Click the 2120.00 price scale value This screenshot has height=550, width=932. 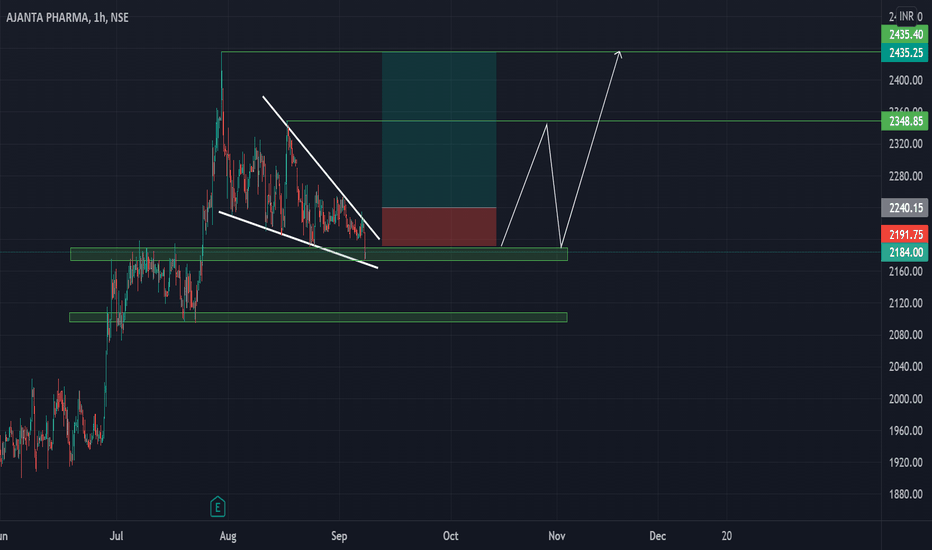tap(905, 303)
